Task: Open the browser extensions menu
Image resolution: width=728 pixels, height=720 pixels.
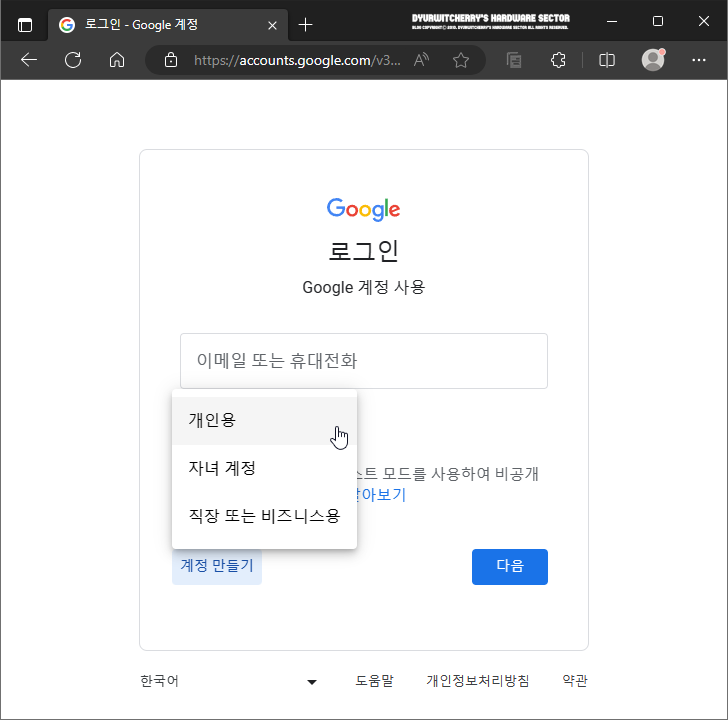Action: 558,60
